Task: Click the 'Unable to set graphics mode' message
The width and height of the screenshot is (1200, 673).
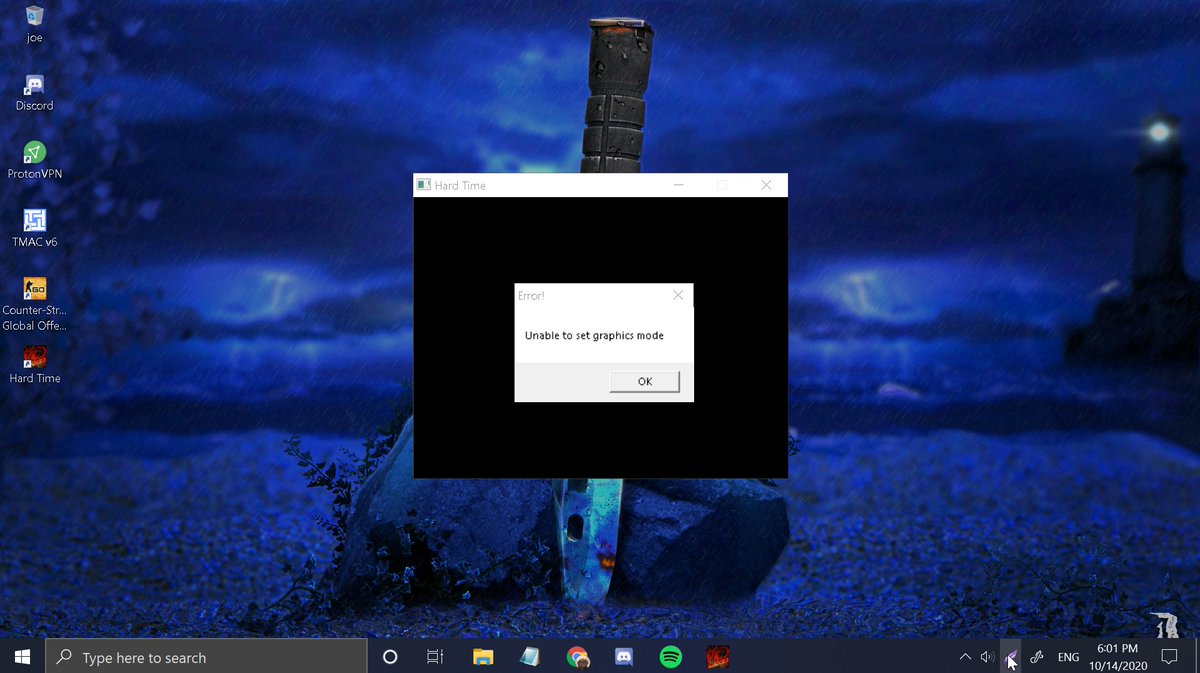Action: 594,336
